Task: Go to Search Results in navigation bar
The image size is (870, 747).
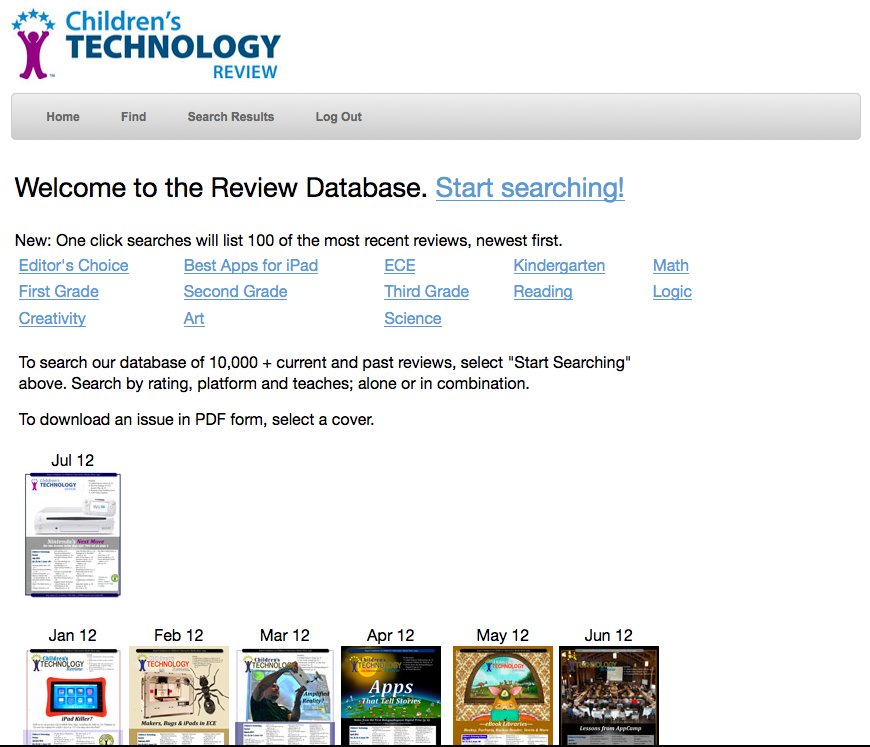Action: pyautogui.click(x=231, y=117)
